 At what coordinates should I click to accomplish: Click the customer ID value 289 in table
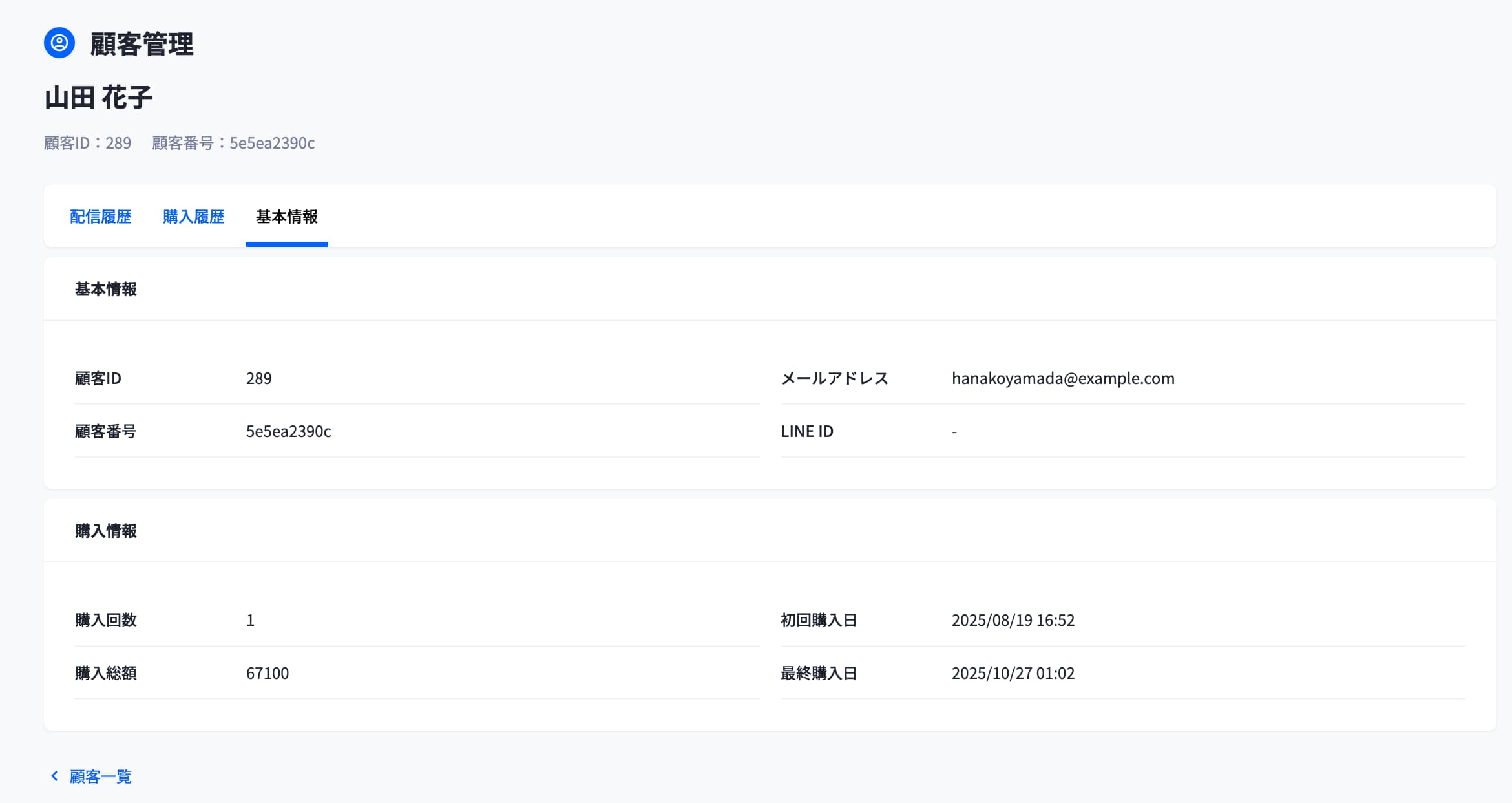tap(258, 378)
